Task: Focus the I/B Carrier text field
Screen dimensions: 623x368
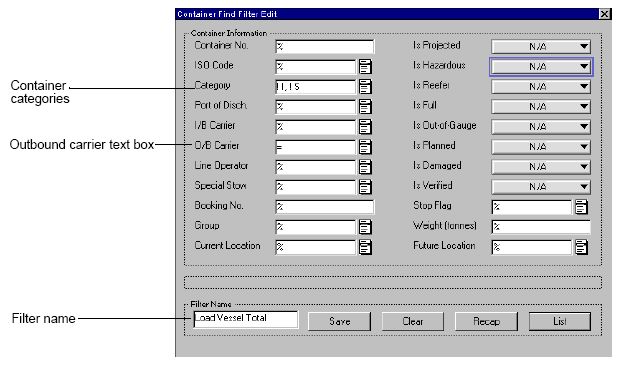Action: coord(315,127)
